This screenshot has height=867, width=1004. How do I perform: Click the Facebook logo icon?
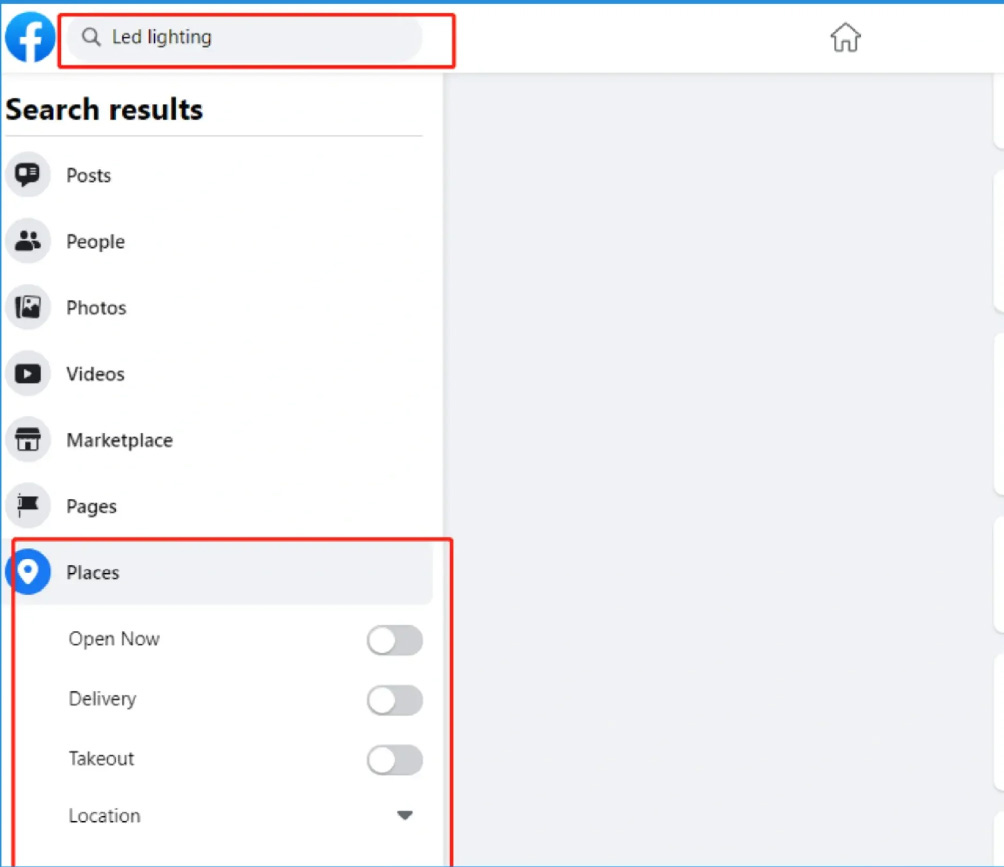[29, 37]
